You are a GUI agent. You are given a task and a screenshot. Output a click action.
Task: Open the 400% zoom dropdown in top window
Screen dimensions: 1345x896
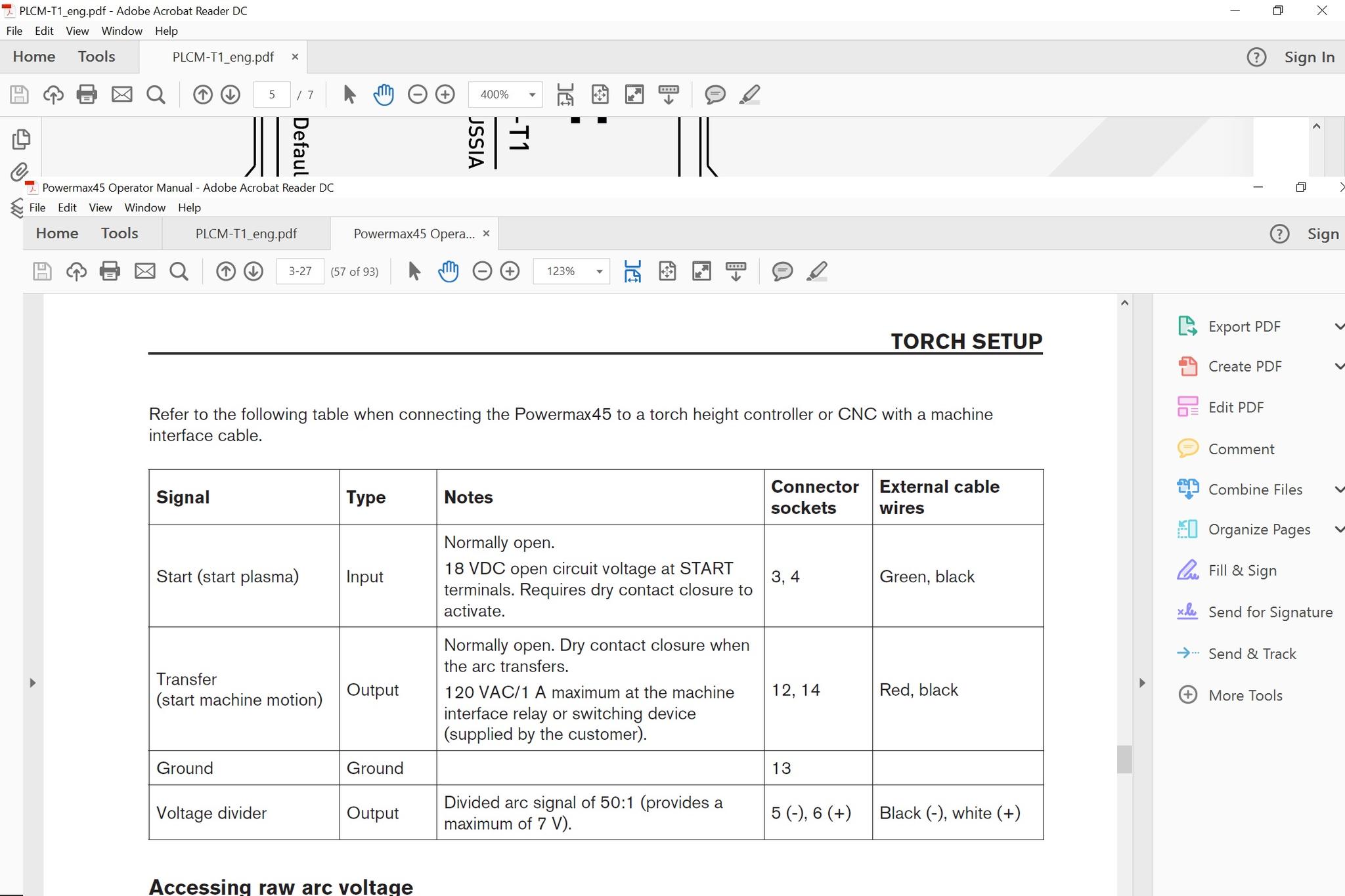click(x=532, y=95)
